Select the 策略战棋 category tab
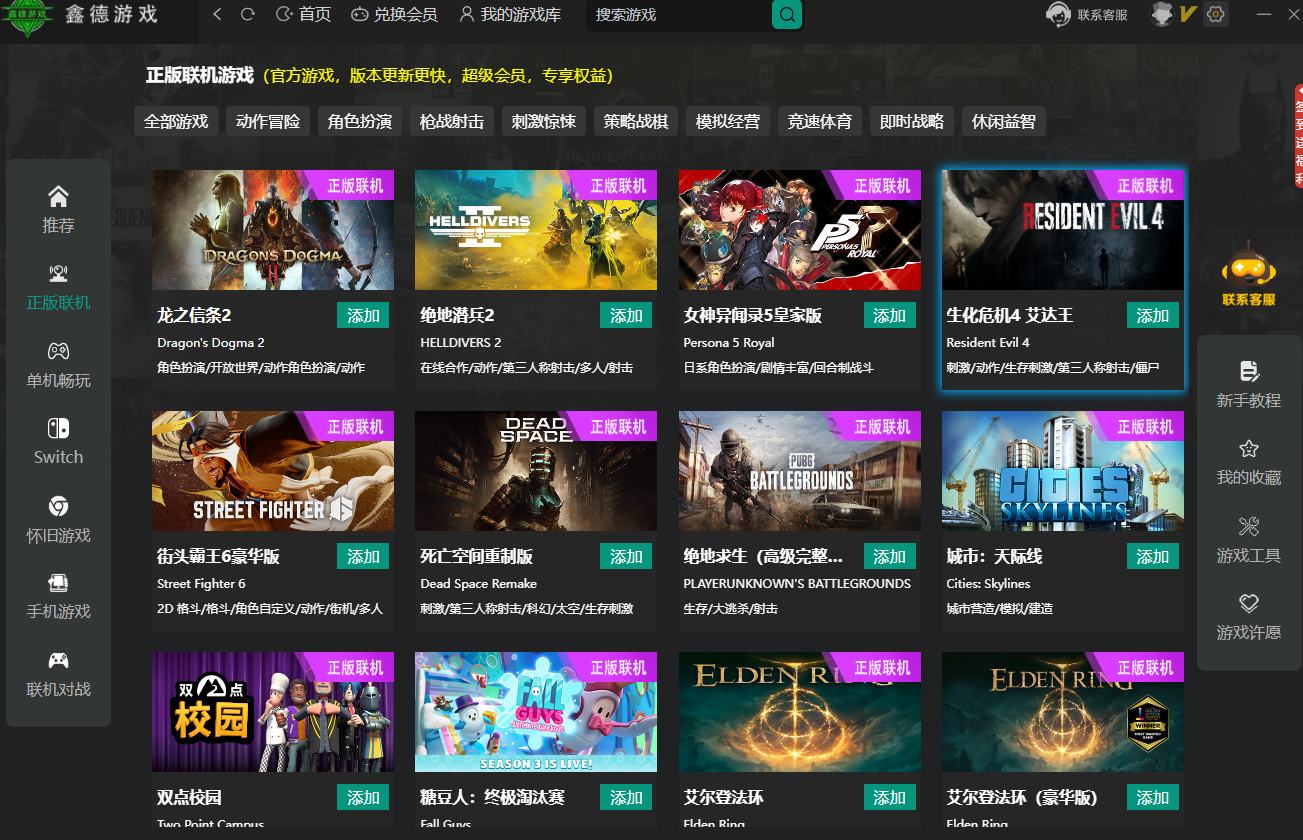This screenshot has height=840, width=1303. click(x=636, y=121)
